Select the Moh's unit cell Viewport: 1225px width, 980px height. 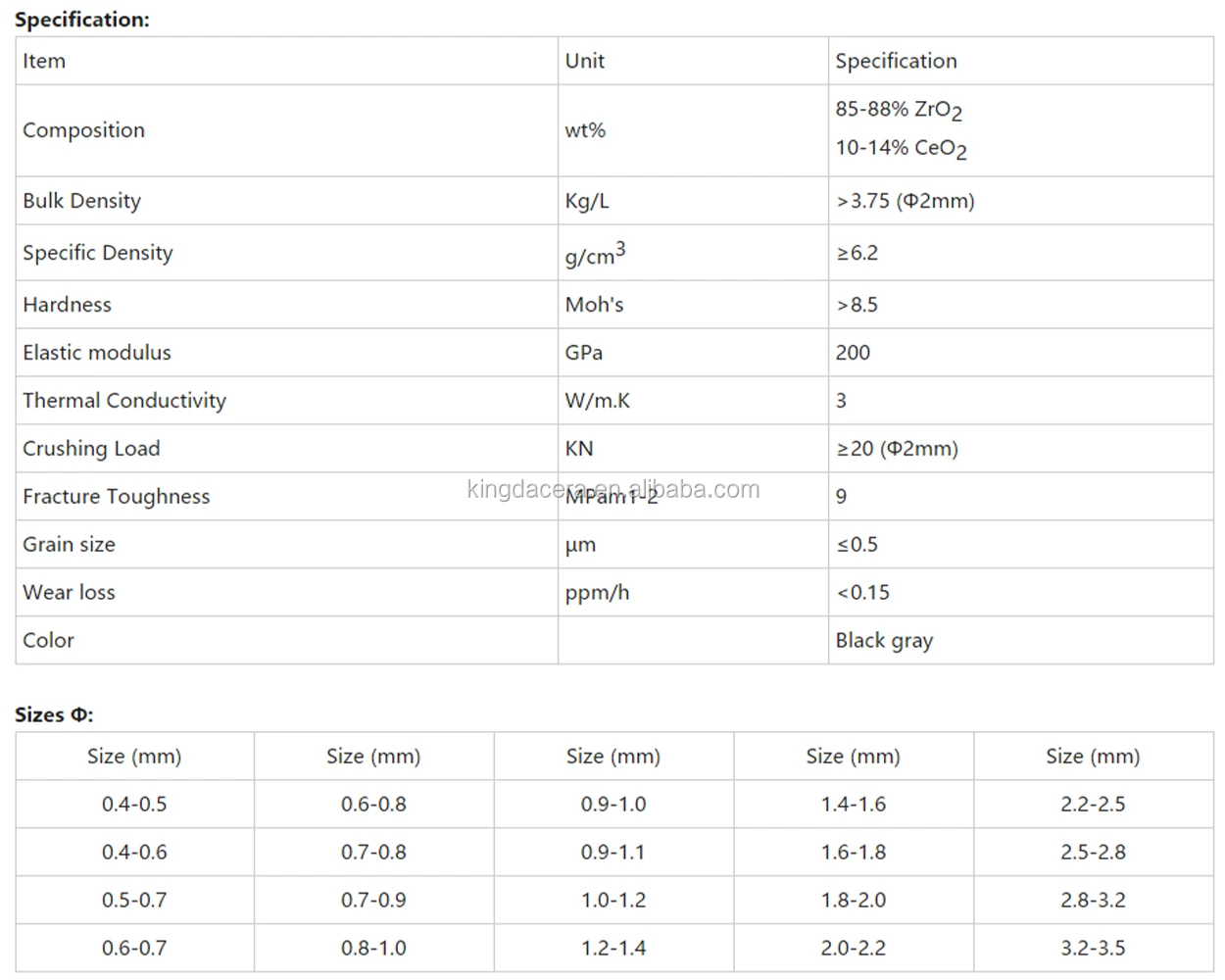pos(594,305)
